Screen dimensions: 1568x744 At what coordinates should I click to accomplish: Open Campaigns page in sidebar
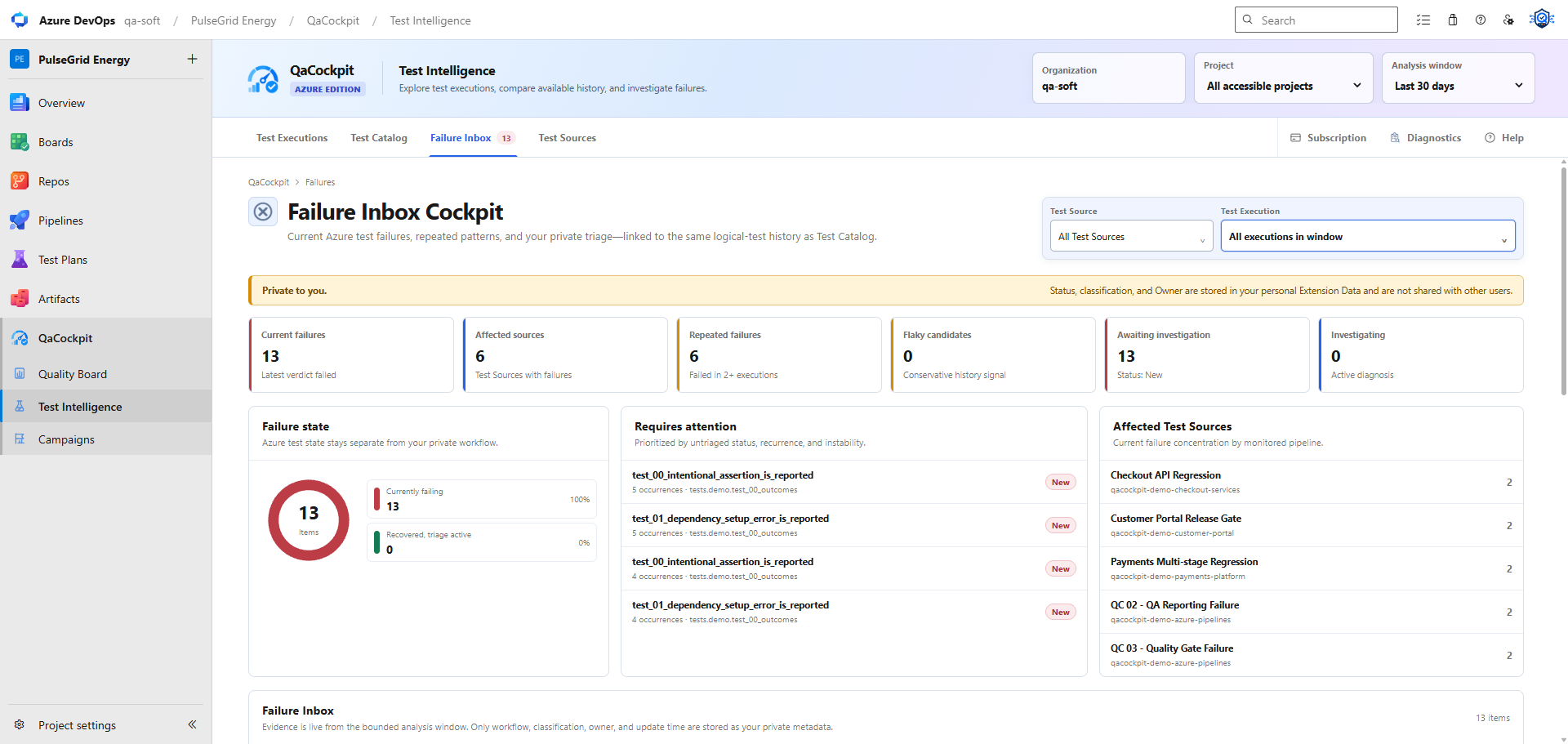click(x=106, y=439)
